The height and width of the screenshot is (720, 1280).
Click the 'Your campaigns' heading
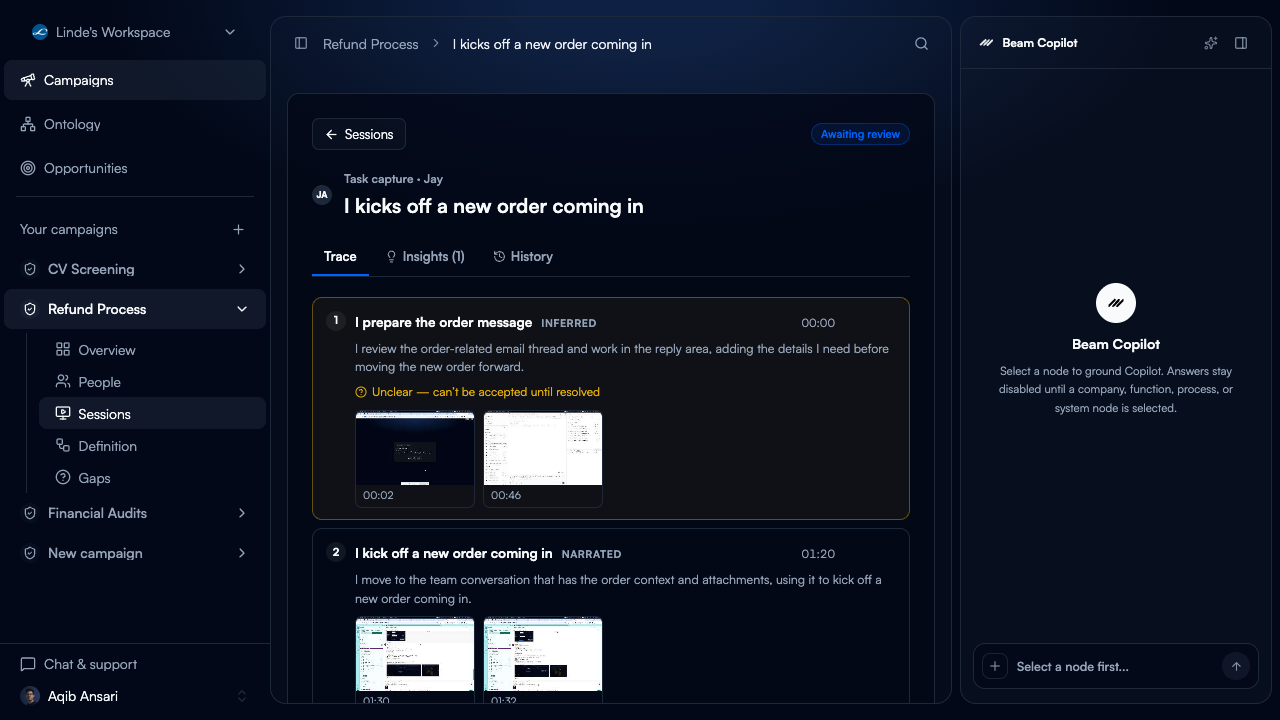[69, 229]
